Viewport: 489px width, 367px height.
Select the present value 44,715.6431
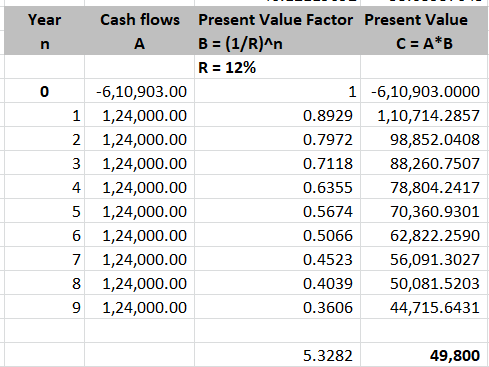coord(424,307)
